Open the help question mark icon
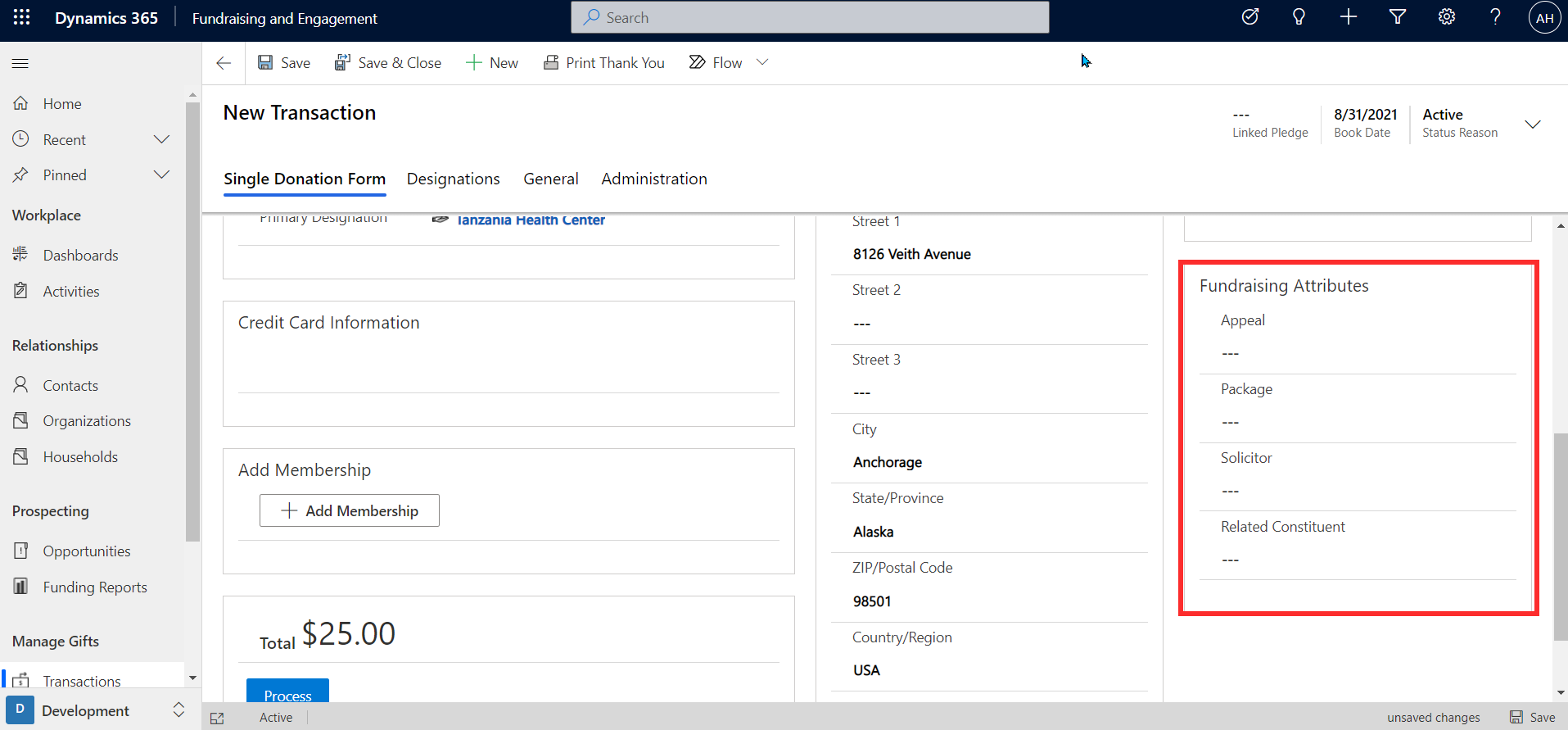Image resolution: width=1568 pixels, height=730 pixels. pyautogui.click(x=1495, y=17)
